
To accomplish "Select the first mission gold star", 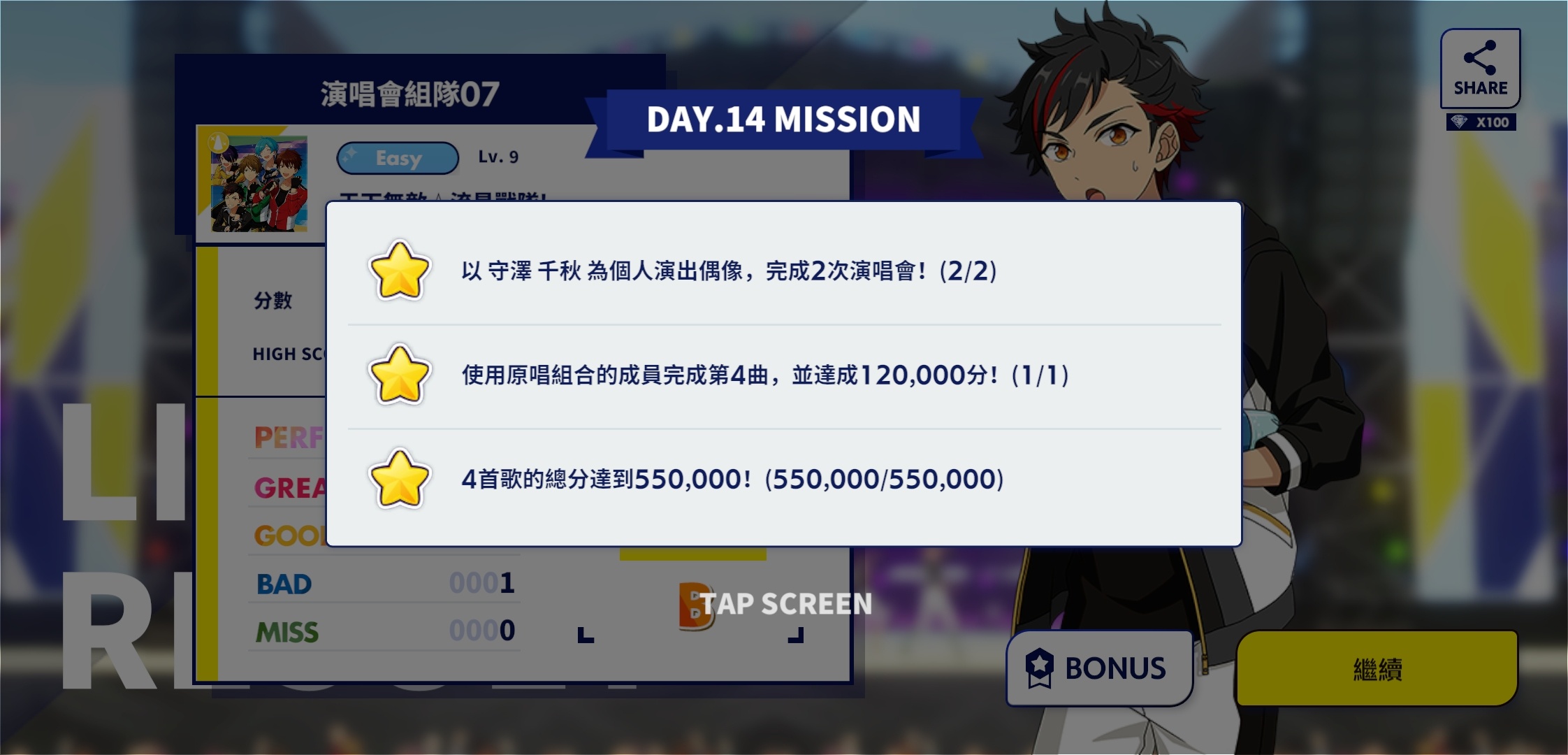I will pos(399,271).
